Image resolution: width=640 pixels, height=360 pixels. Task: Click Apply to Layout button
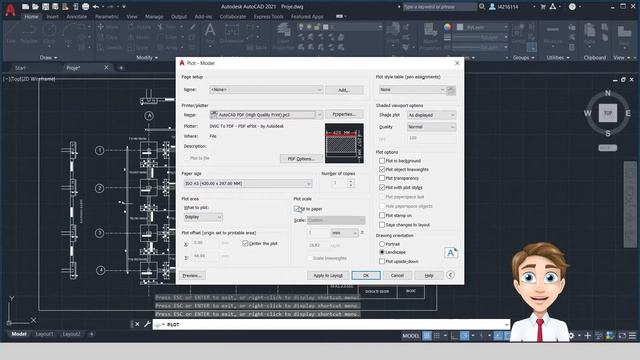(328, 276)
